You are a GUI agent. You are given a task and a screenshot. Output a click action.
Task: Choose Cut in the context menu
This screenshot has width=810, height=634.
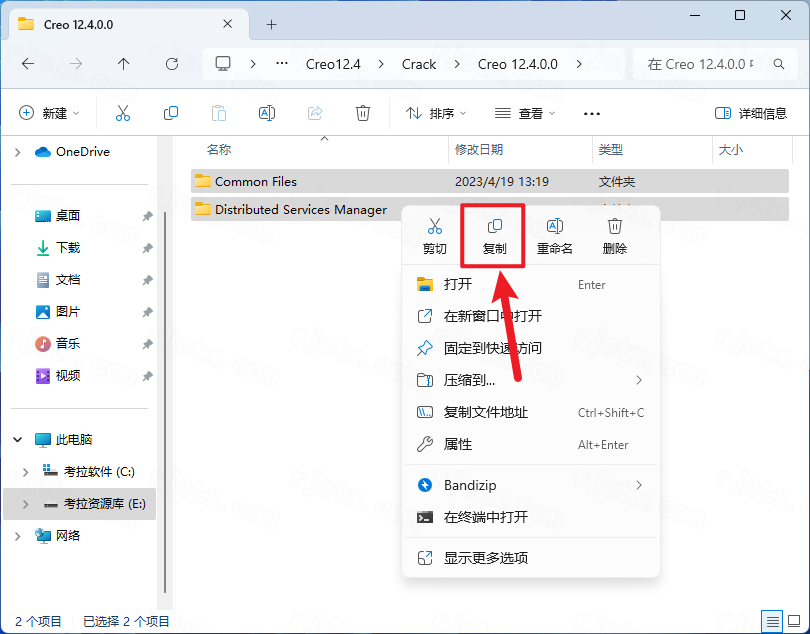(434, 236)
